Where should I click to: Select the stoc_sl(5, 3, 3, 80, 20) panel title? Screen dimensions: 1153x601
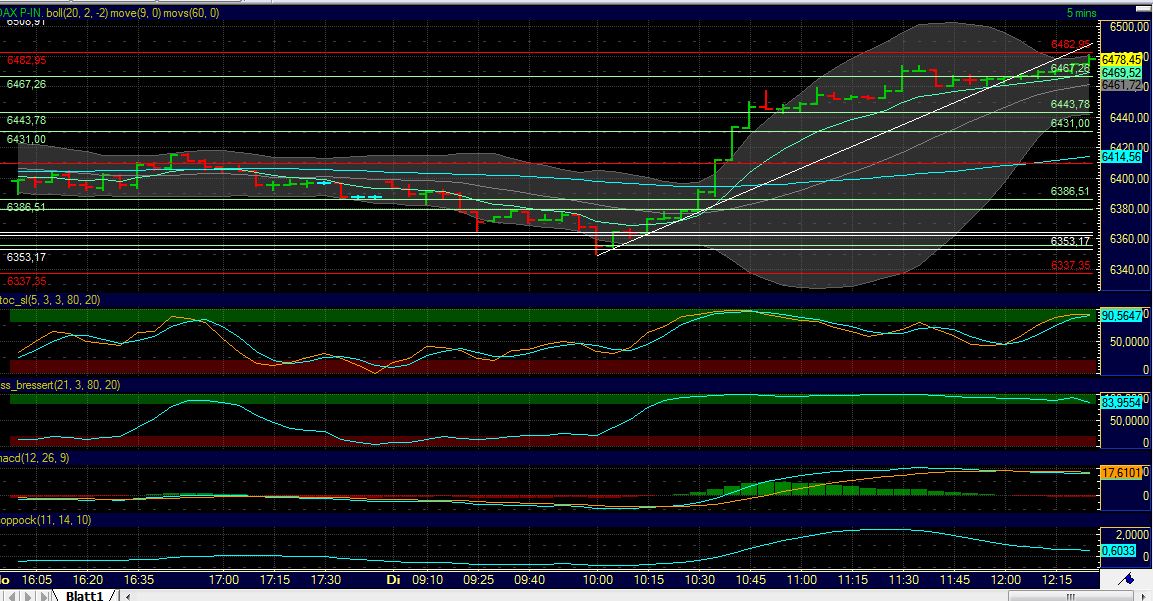click(x=52, y=298)
